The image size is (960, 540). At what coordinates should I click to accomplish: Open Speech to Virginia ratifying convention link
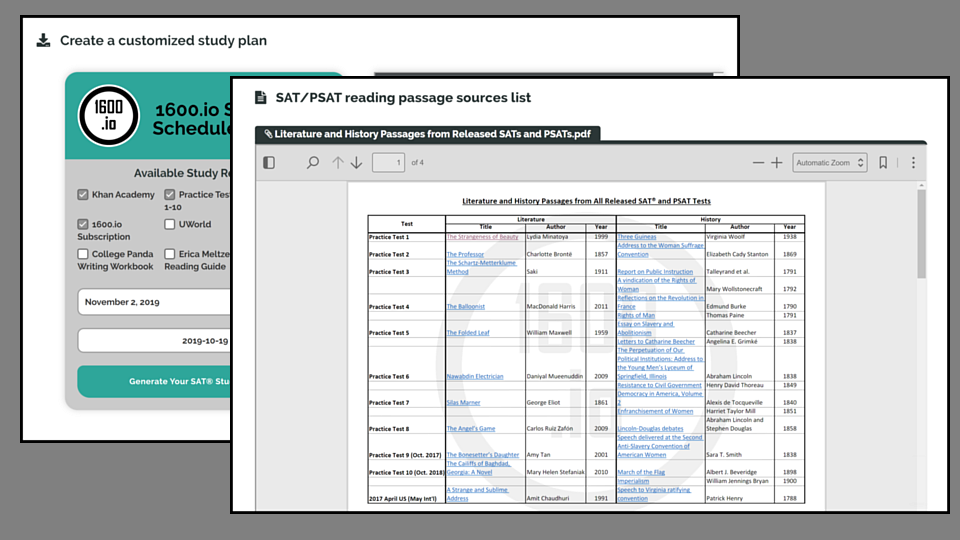(x=654, y=494)
